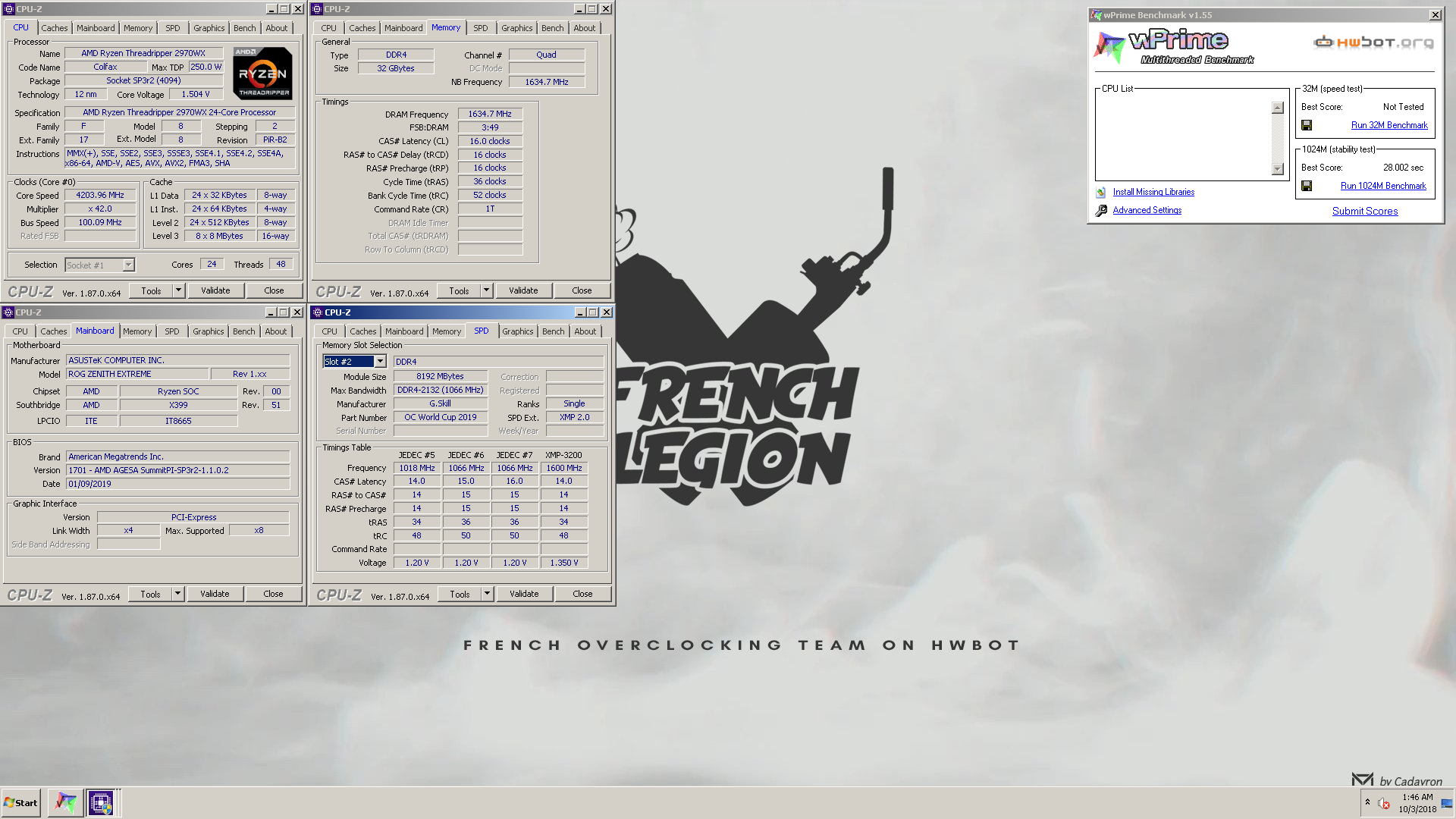Click Run 1024M Benchmark link
Image resolution: width=1456 pixels, height=819 pixels.
[x=1383, y=186]
